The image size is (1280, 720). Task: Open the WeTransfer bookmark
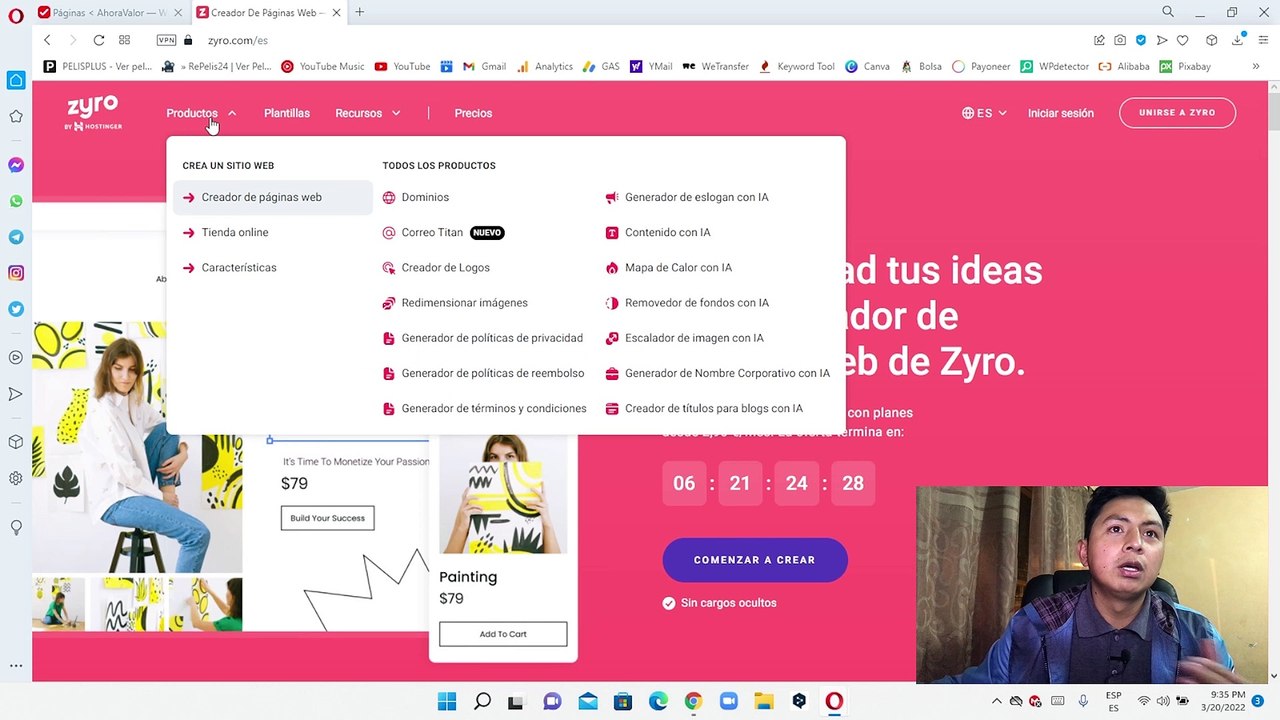[715, 66]
